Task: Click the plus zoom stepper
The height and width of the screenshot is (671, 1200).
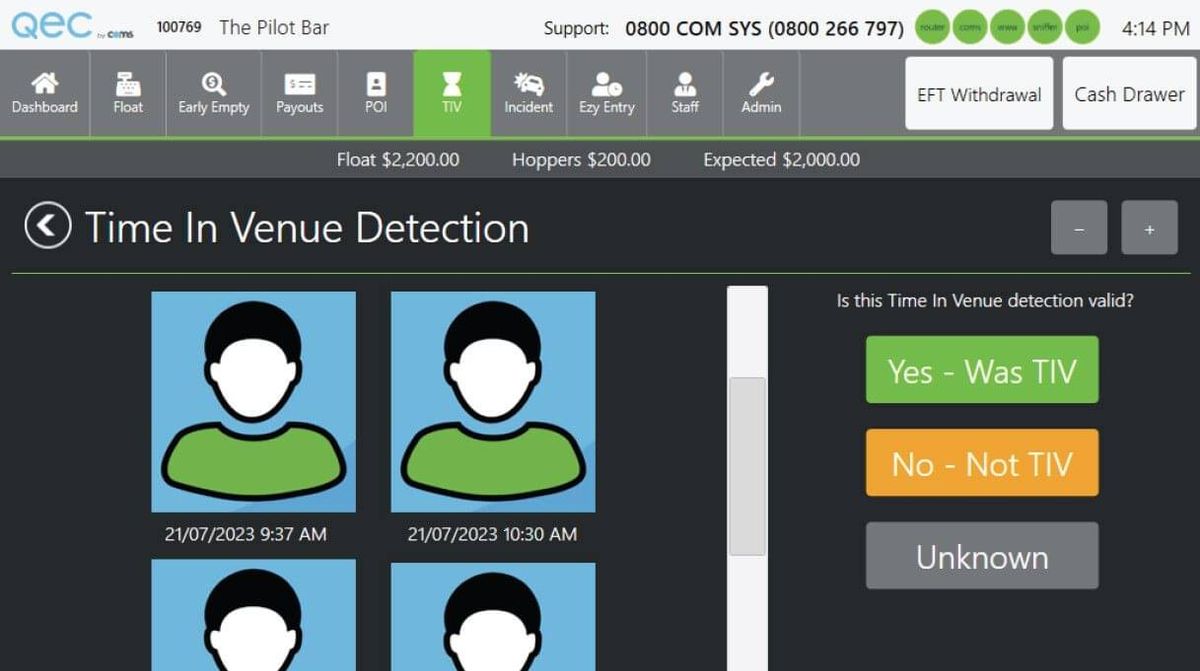Action: coord(1149,227)
